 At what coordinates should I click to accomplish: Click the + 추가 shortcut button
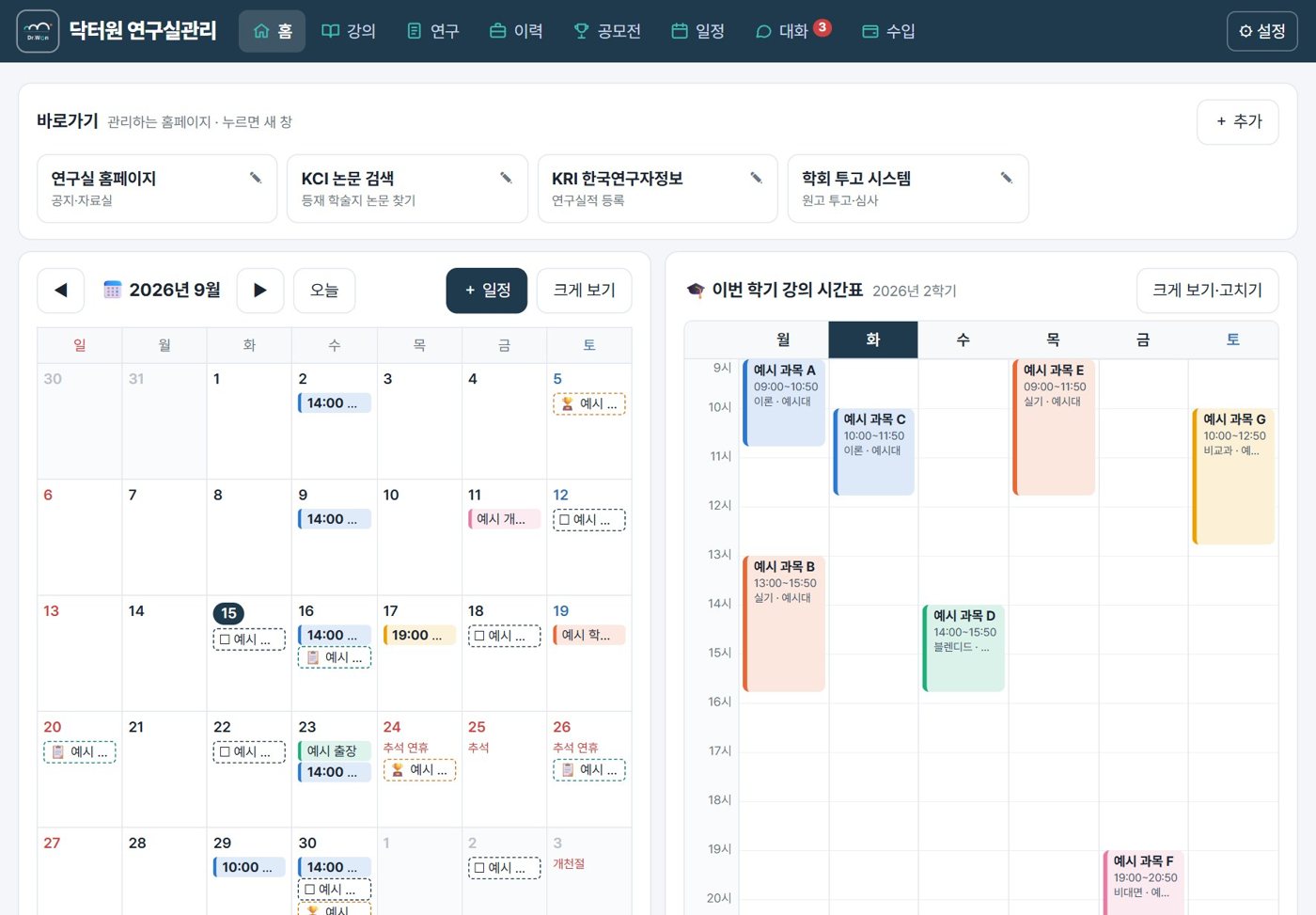click(1238, 121)
